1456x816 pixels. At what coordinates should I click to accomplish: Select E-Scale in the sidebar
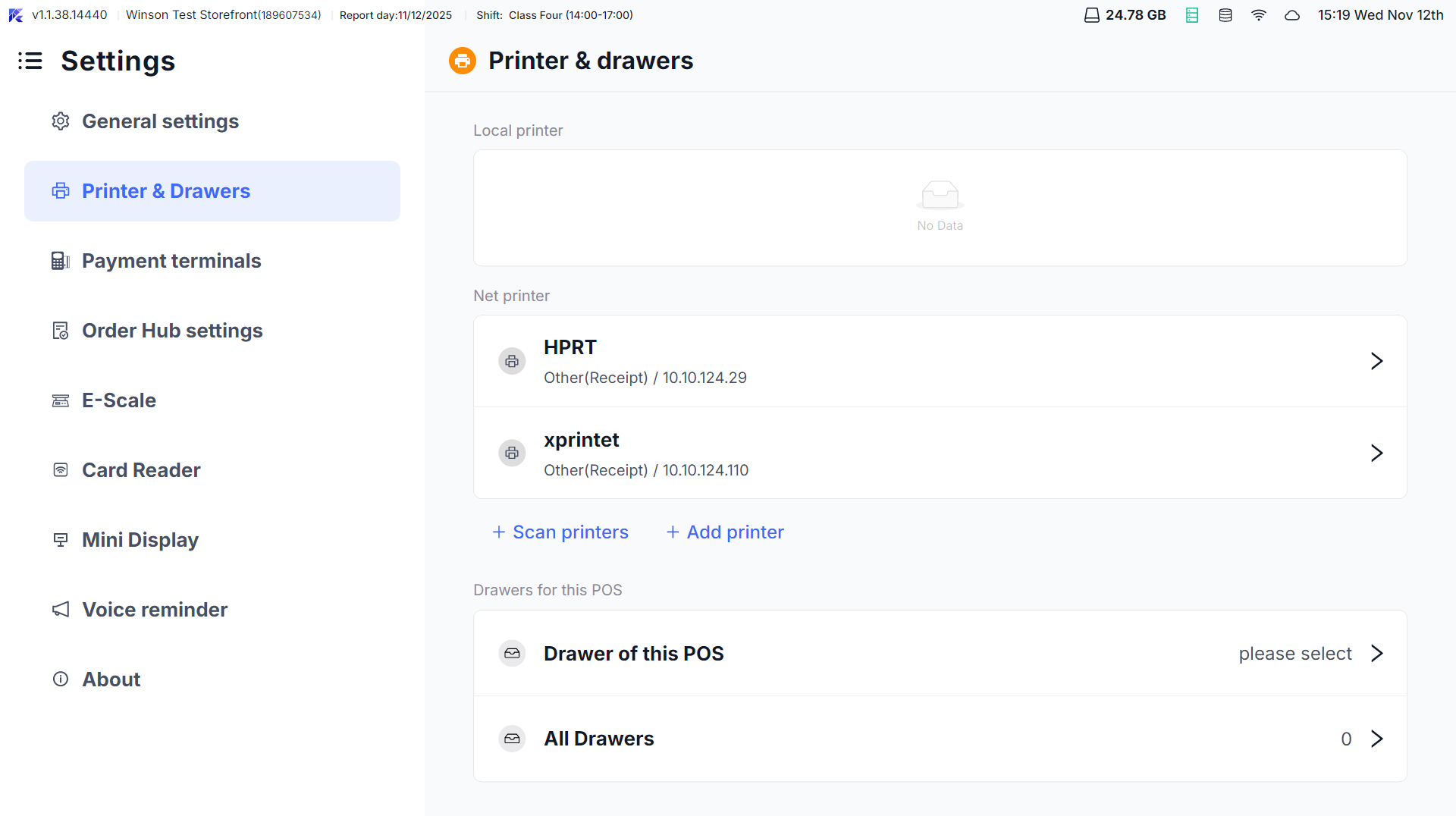click(x=119, y=400)
